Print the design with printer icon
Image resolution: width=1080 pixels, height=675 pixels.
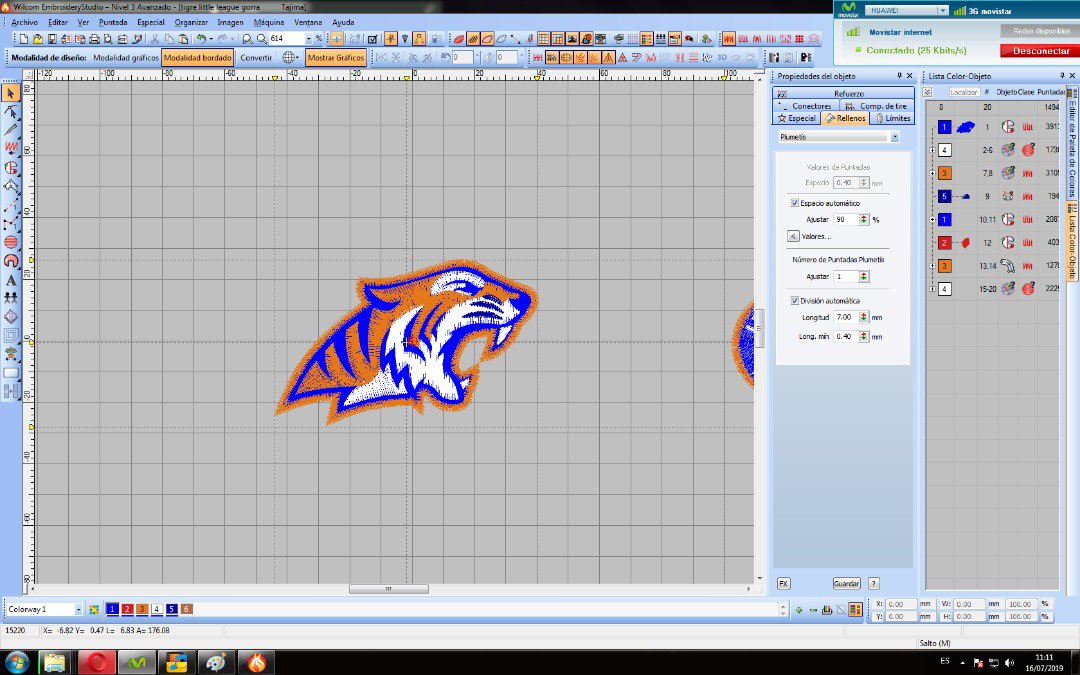point(94,39)
